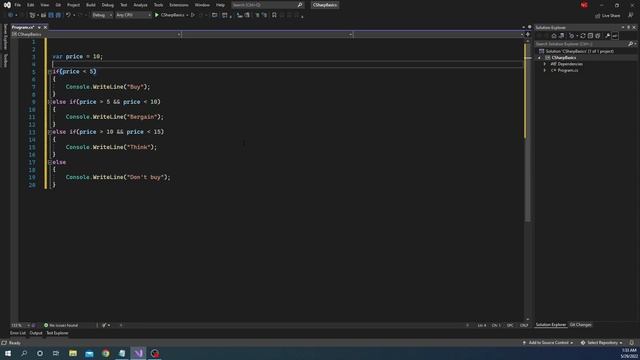640x360 pixels.
Task: Open the Build menu
Action: pos(91,5)
